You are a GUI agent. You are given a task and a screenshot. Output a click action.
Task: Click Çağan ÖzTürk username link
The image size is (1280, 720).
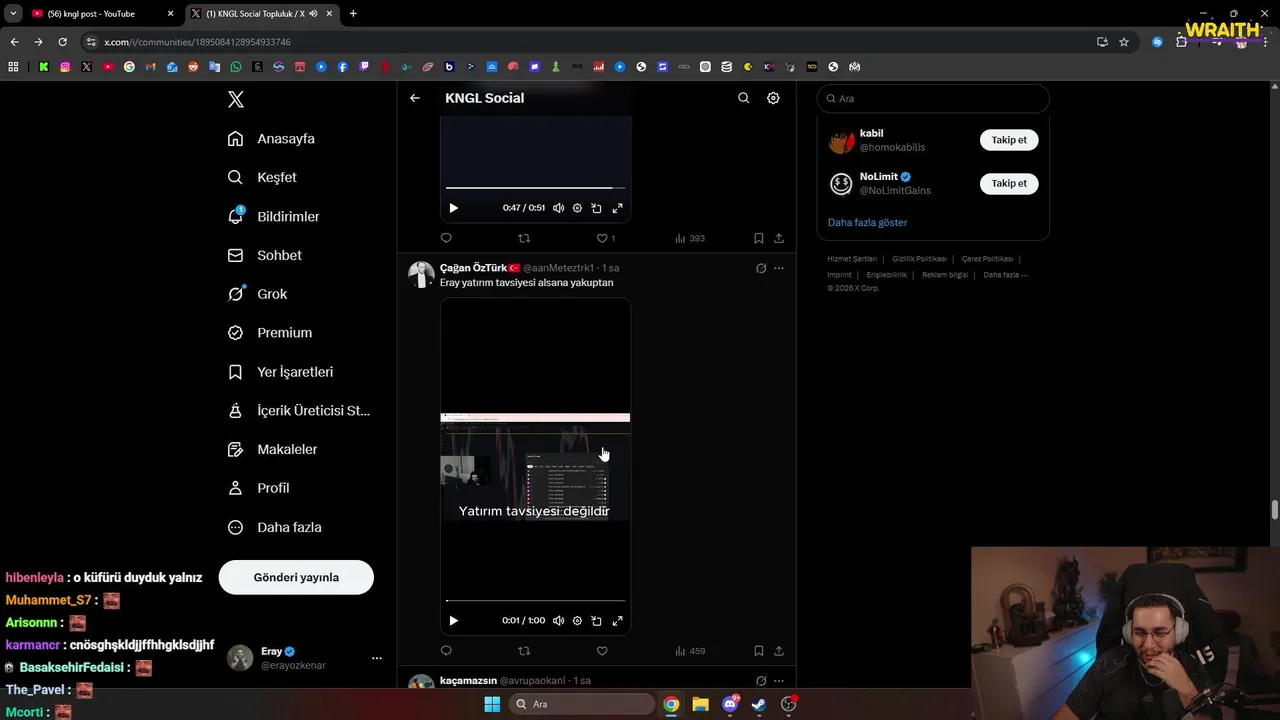(x=559, y=268)
